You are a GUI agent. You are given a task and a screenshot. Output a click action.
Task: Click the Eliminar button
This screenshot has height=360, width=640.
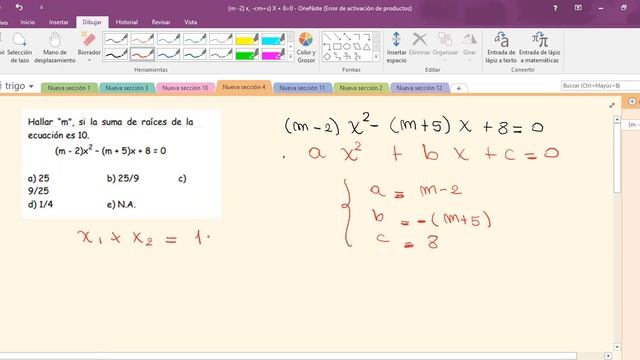[419, 44]
